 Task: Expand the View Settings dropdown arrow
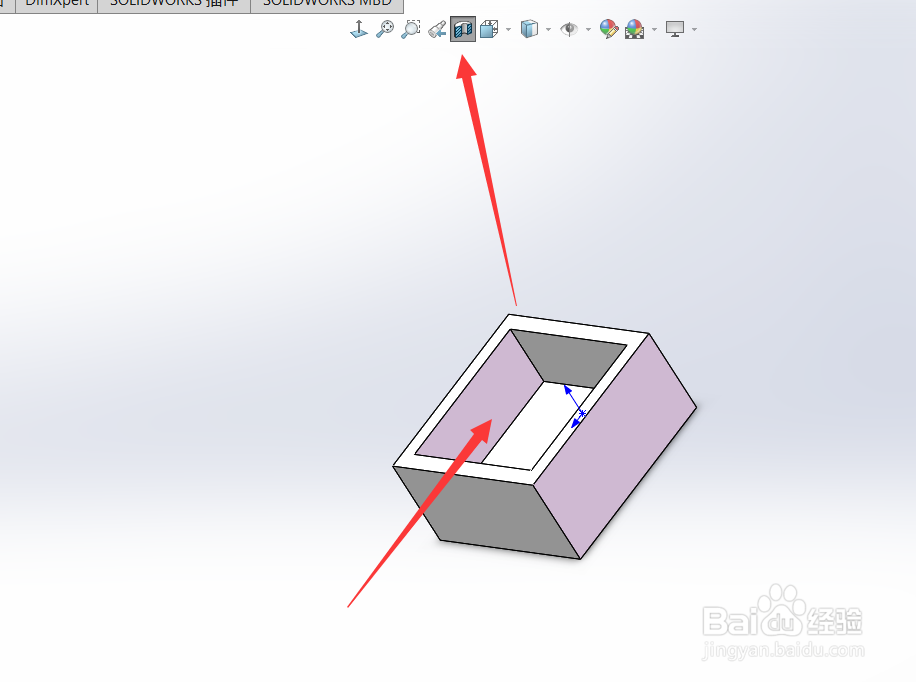pos(694,29)
